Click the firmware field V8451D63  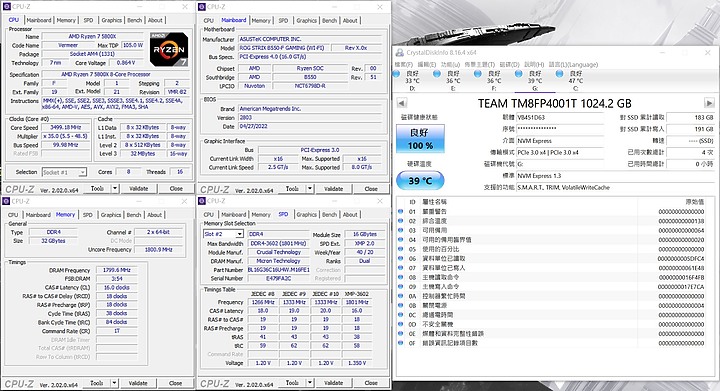coord(560,117)
